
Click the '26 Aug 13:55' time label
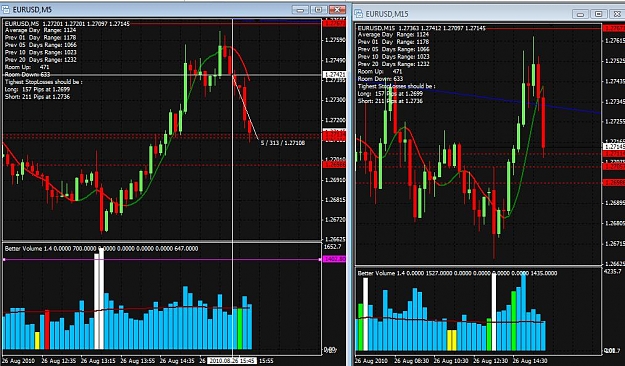pyautogui.click(x=138, y=361)
